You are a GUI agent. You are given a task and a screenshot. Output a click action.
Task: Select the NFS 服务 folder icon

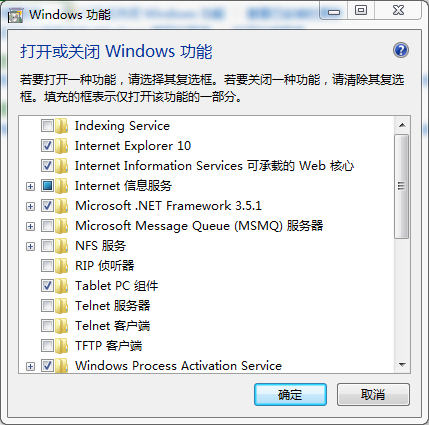click(x=61, y=246)
